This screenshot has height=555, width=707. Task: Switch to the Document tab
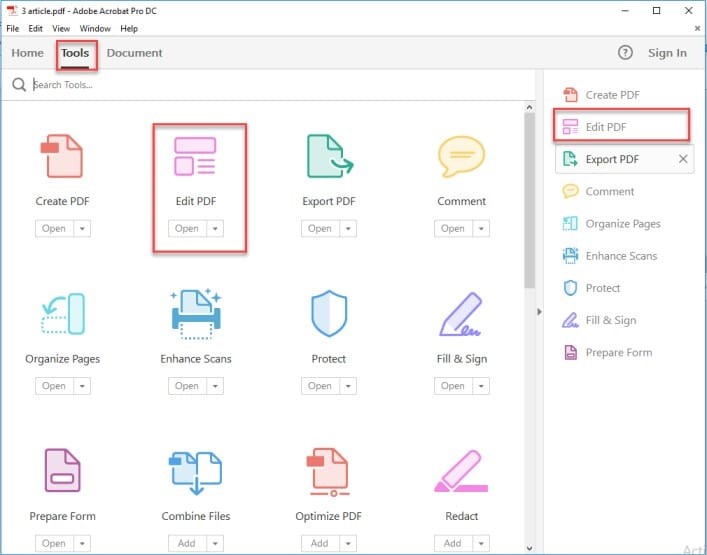point(134,53)
